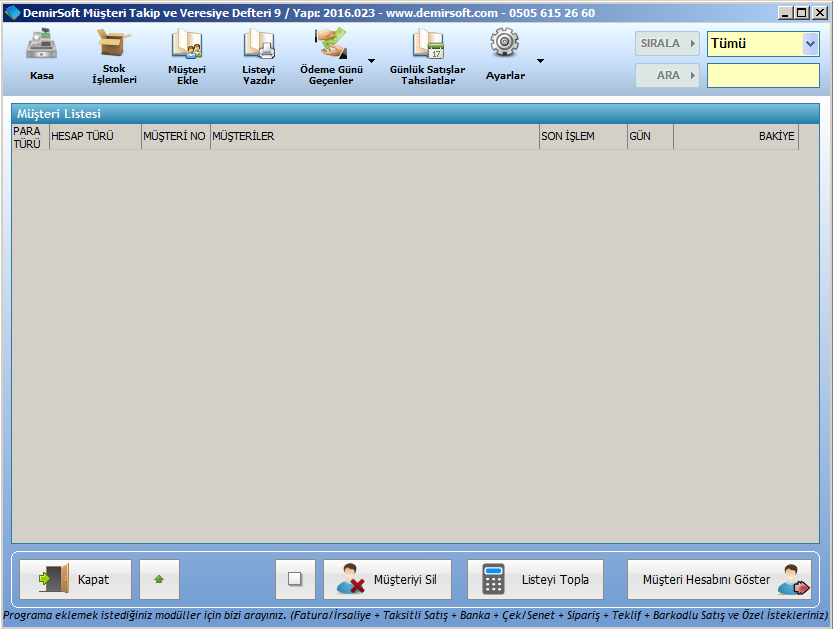Sort by HESAP TÜRÜ column header
833x629 pixels.
point(96,137)
